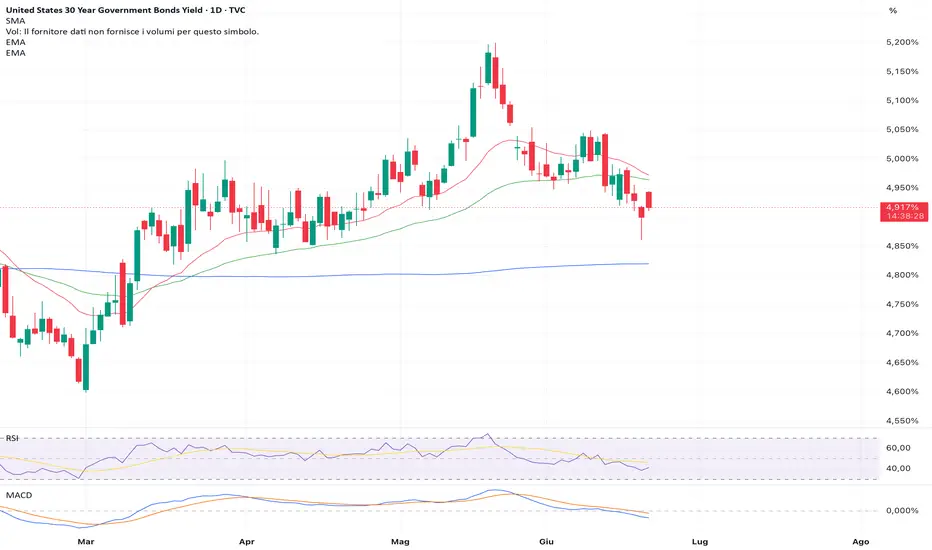This screenshot has width=932, height=550.
Task: Click the latest red candle at chart right edge
Action: [649, 200]
